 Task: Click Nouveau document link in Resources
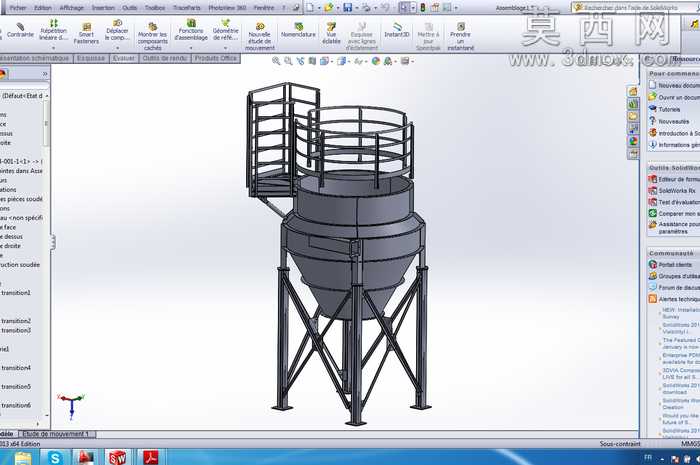pos(675,85)
